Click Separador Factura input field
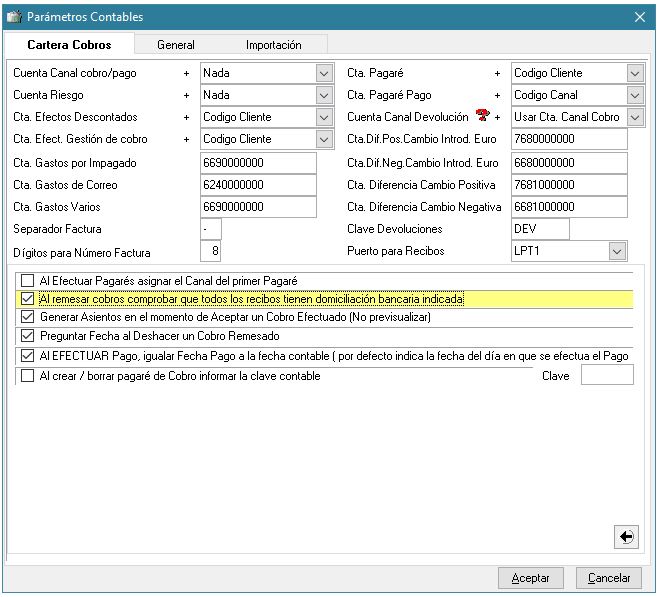The height and width of the screenshot is (597, 660). click(210, 229)
